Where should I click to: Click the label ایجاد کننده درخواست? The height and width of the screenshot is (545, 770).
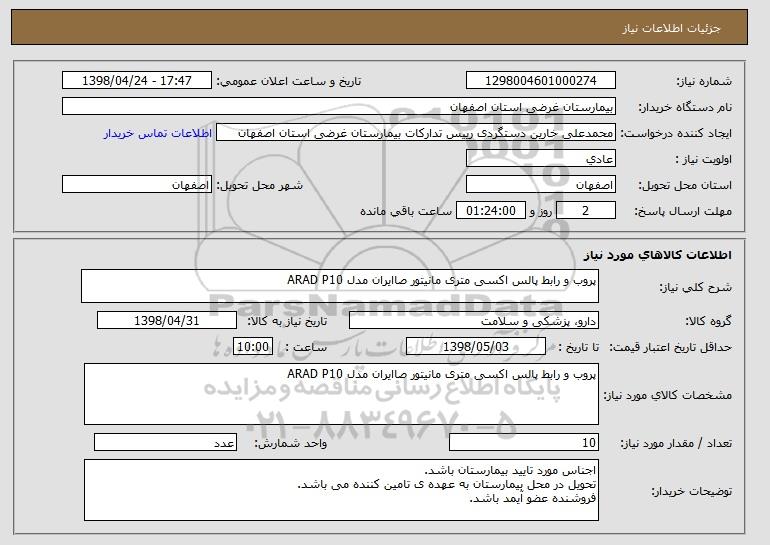(x=676, y=134)
